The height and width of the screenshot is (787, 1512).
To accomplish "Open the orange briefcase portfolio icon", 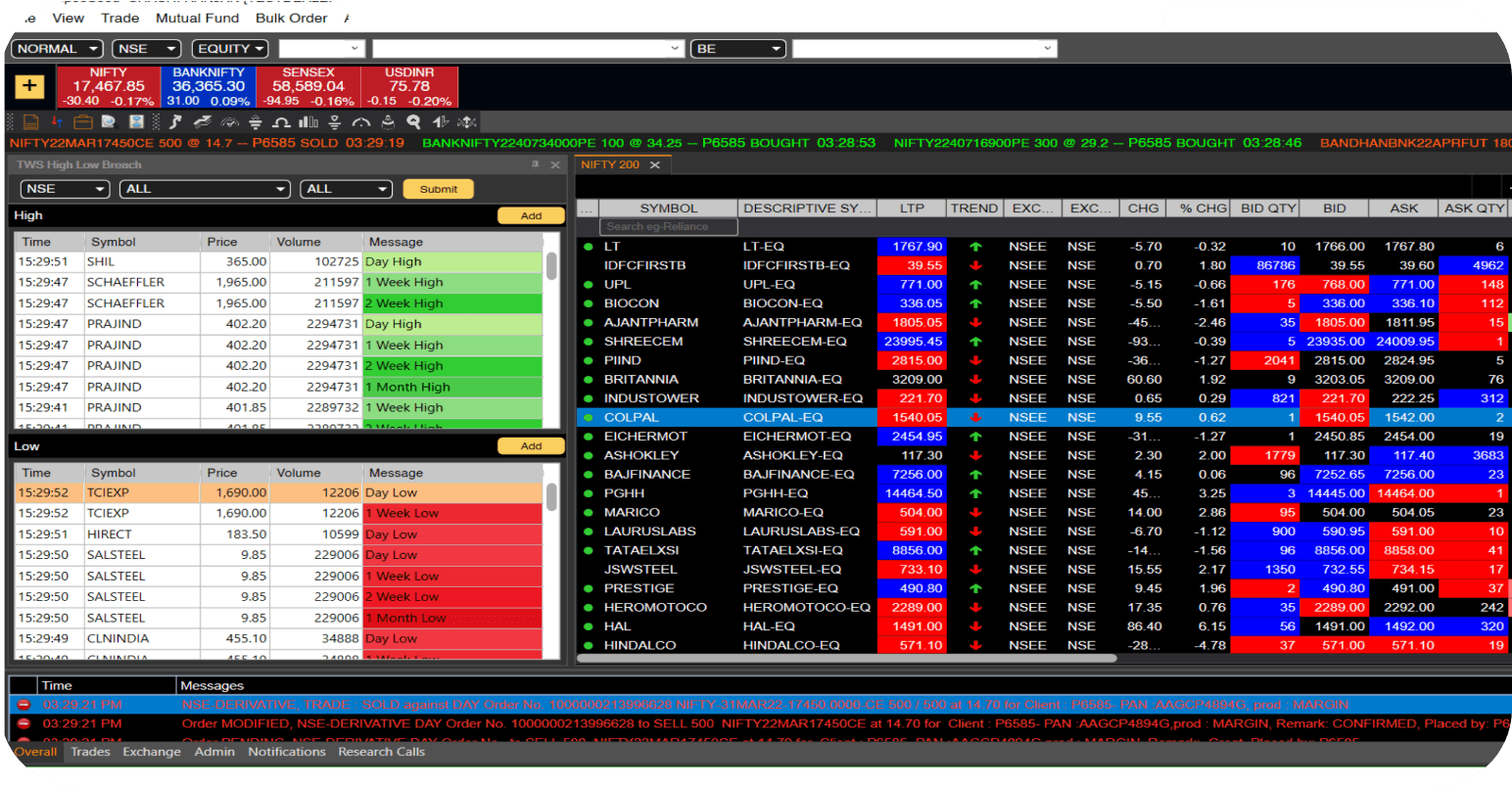I will [x=83, y=121].
